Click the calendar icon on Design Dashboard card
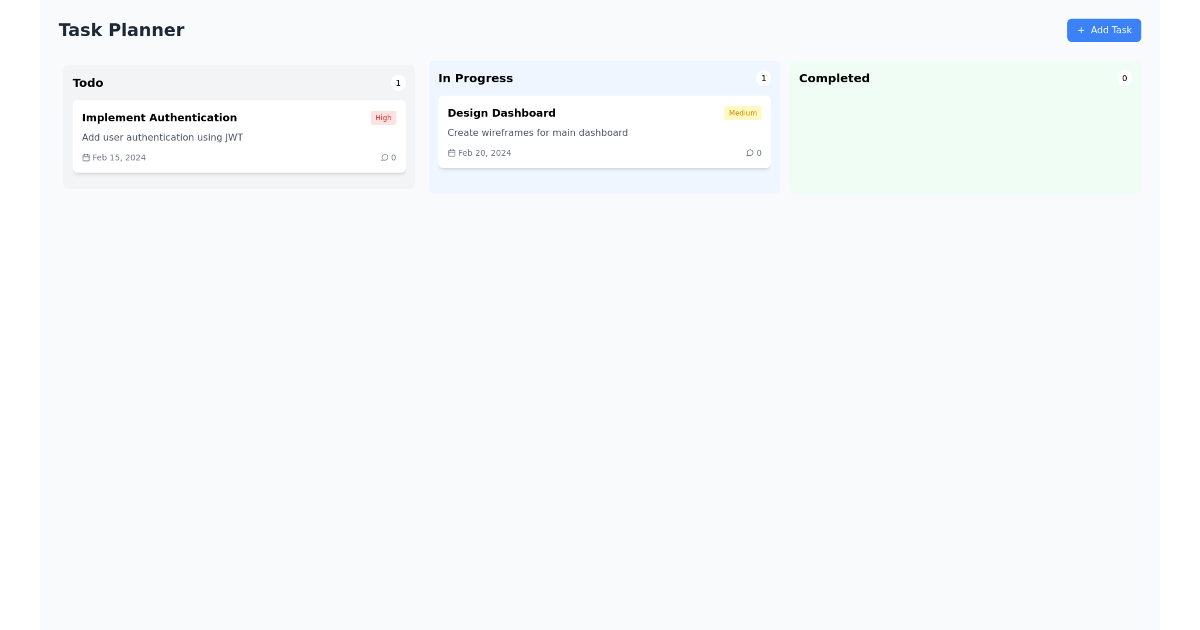This screenshot has height=630, width=1200. [452, 153]
